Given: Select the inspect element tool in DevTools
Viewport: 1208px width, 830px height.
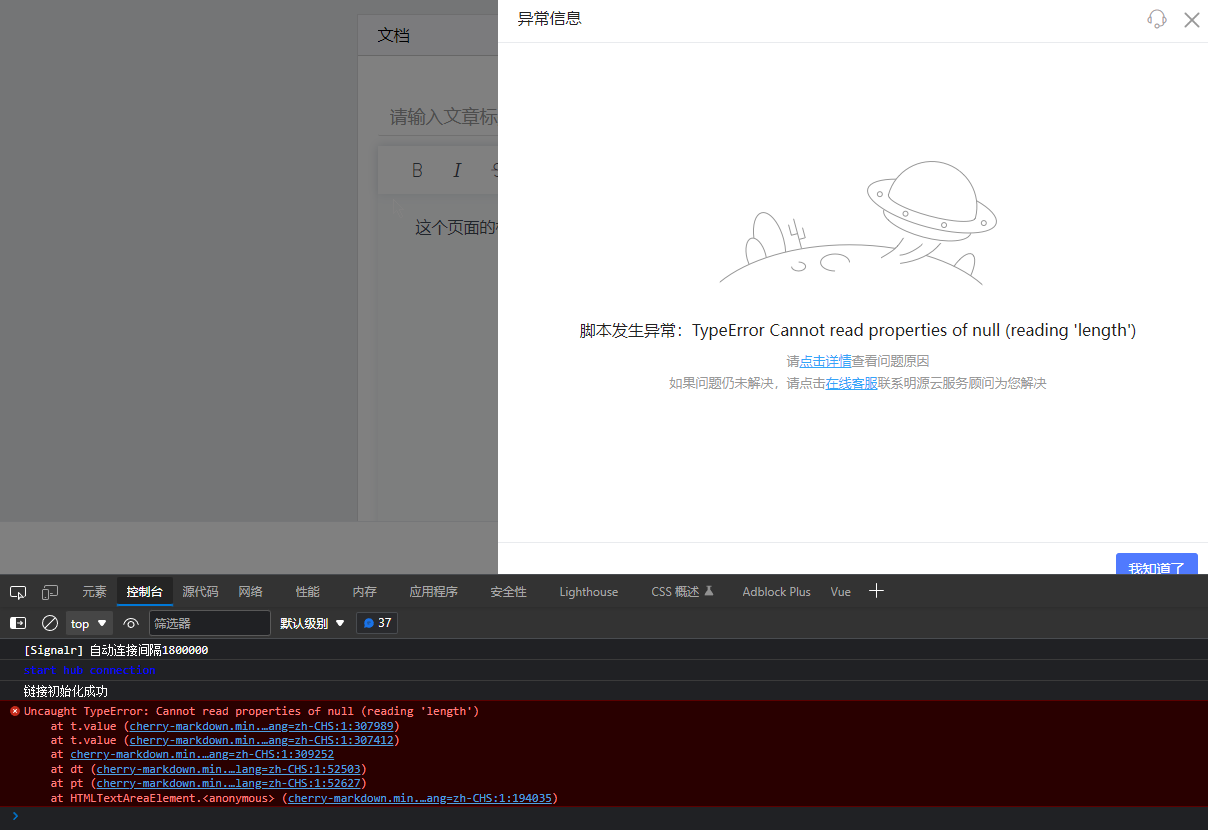Looking at the screenshot, I should tap(18, 591).
